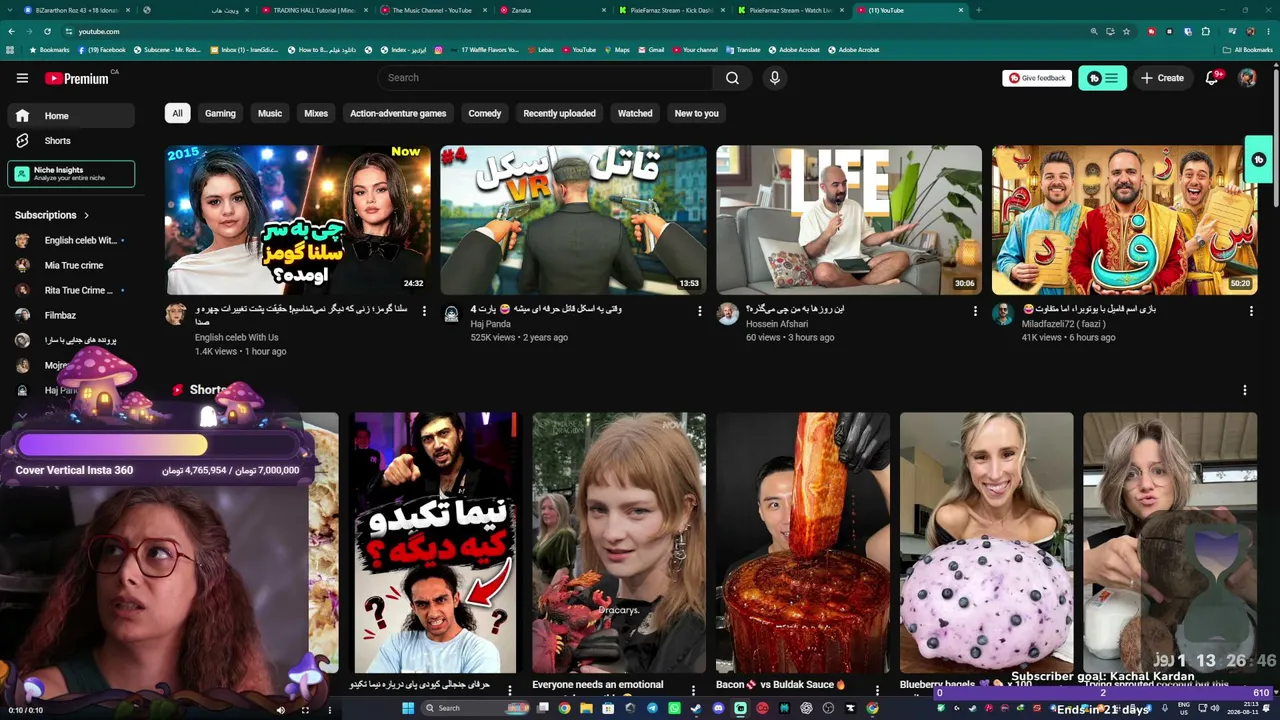Image resolution: width=1280 pixels, height=720 pixels.
Task: Select the Music filter chip
Action: coord(270,113)
